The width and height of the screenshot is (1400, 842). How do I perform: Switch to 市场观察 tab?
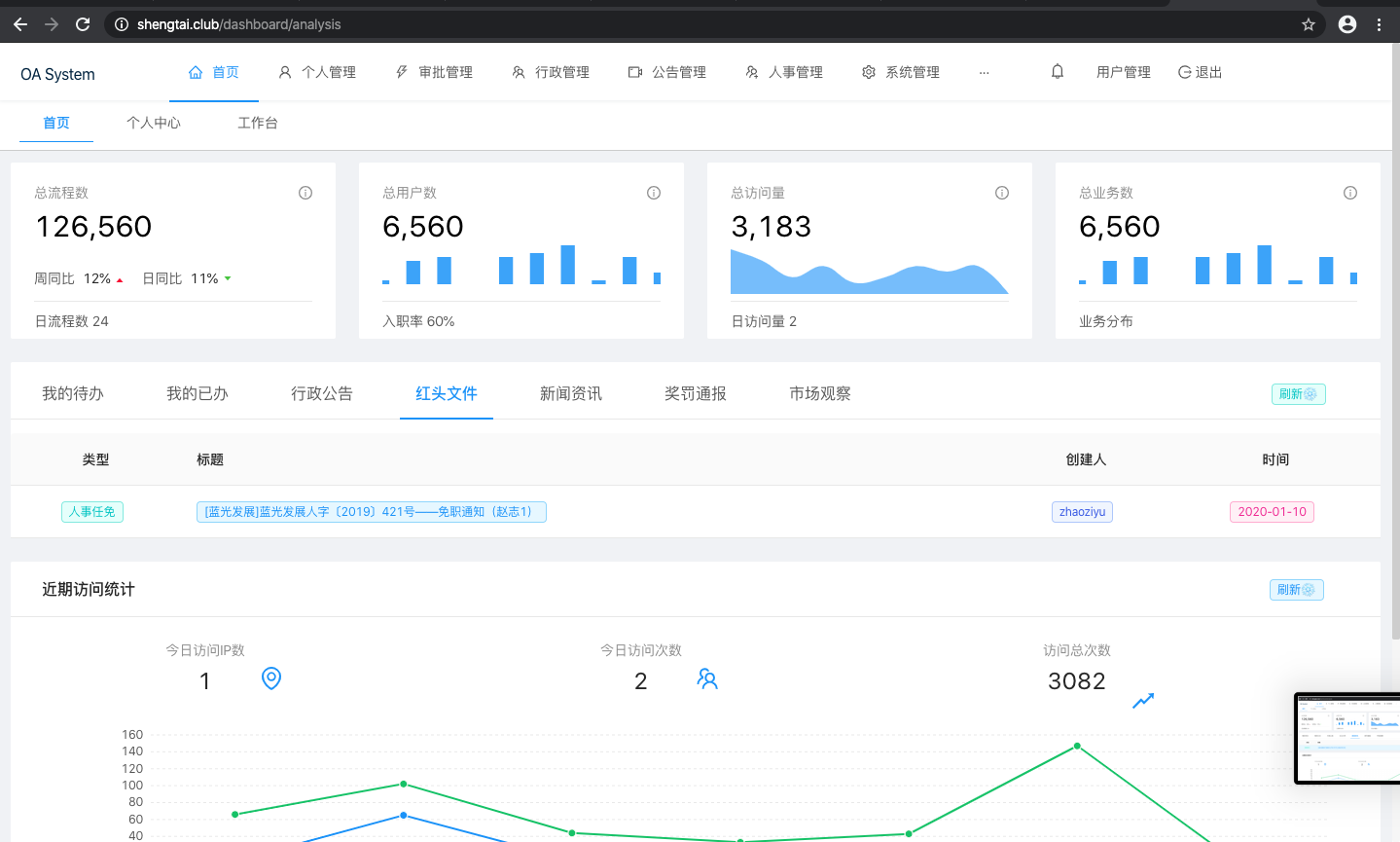pyautogui.click(x=820, y=393)
